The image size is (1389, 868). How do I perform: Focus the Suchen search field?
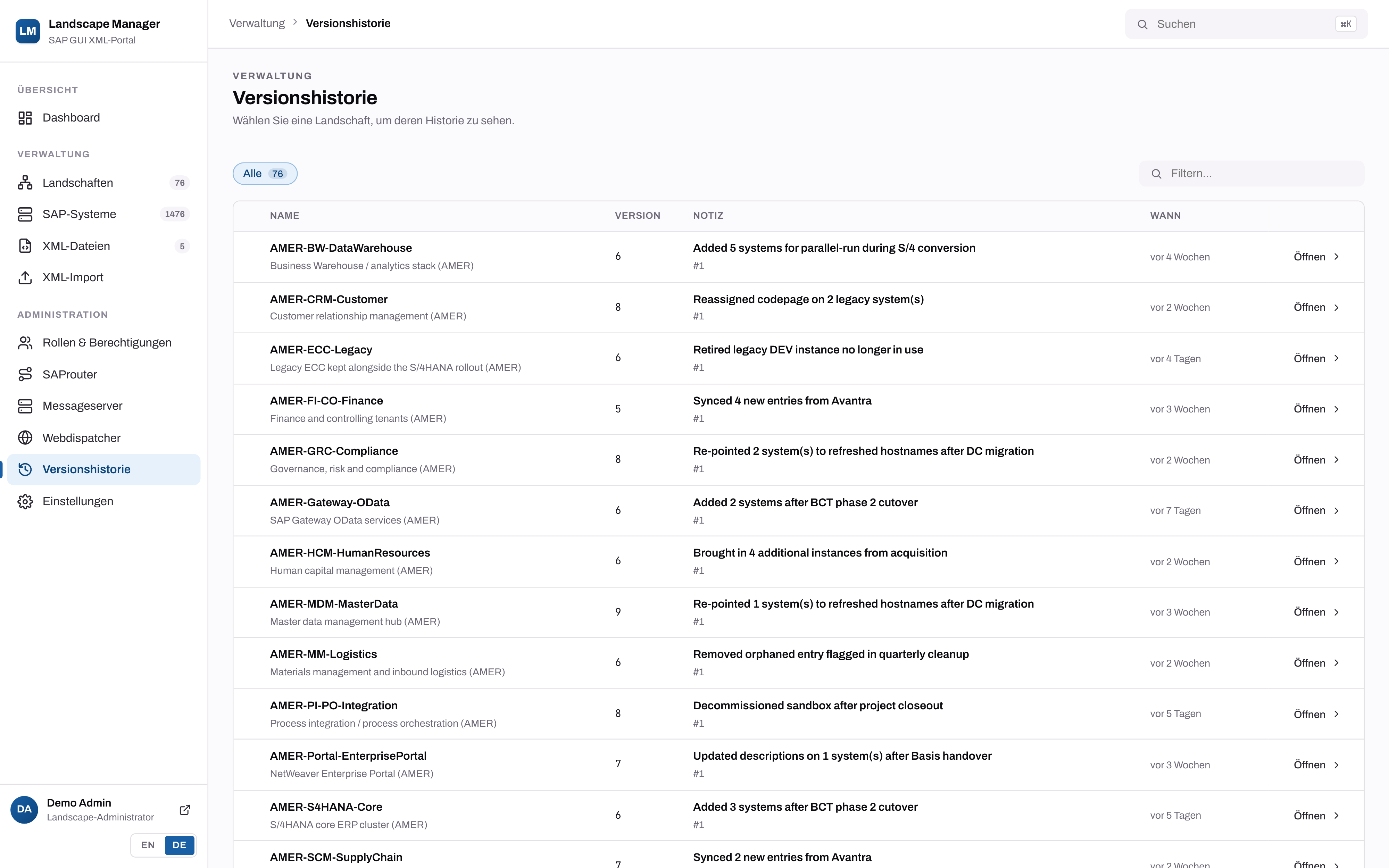tap(1246, 24)
